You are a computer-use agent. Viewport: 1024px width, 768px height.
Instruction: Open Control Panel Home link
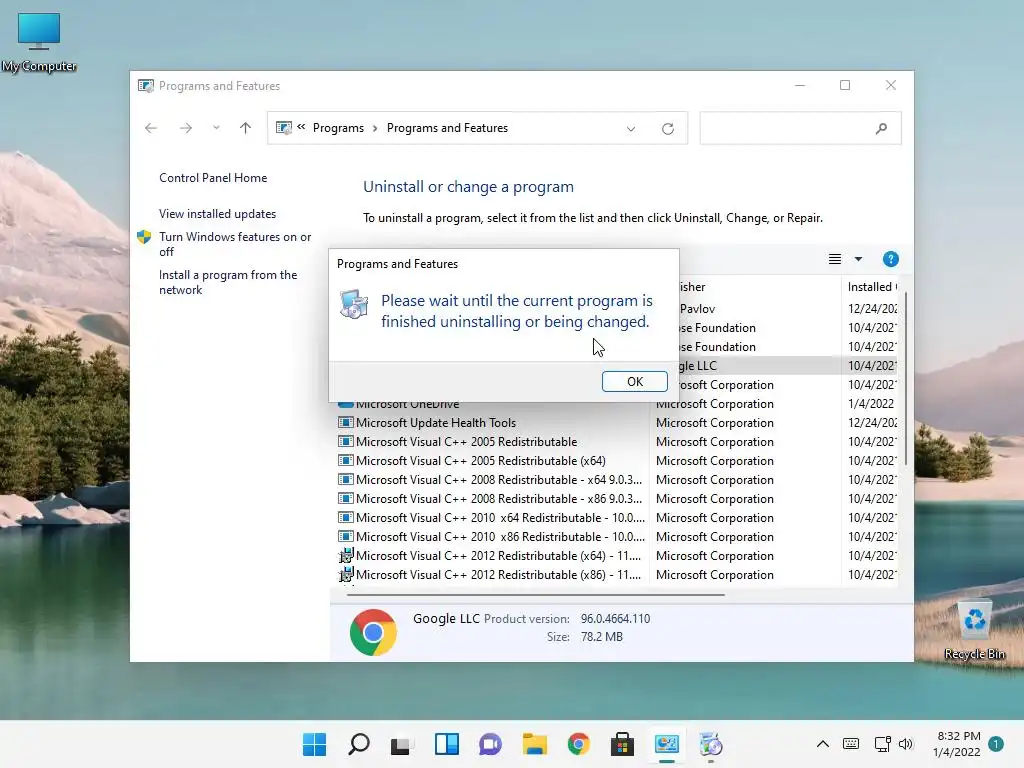click(213, 178)
